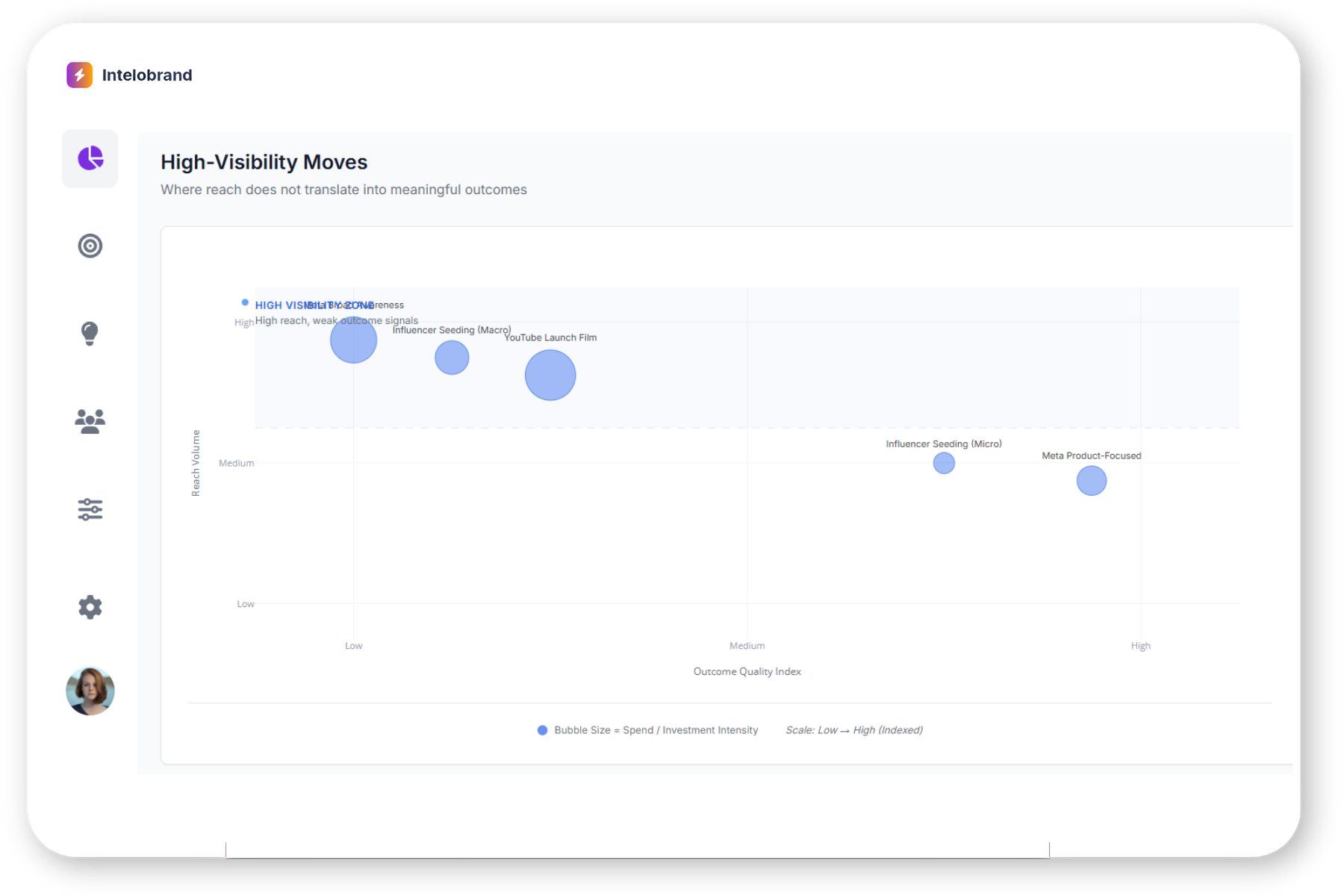This screenshot has width=1344, height=896.
Task: Click the Influencer Seeding (Macro) bubble
Action: 452,358
